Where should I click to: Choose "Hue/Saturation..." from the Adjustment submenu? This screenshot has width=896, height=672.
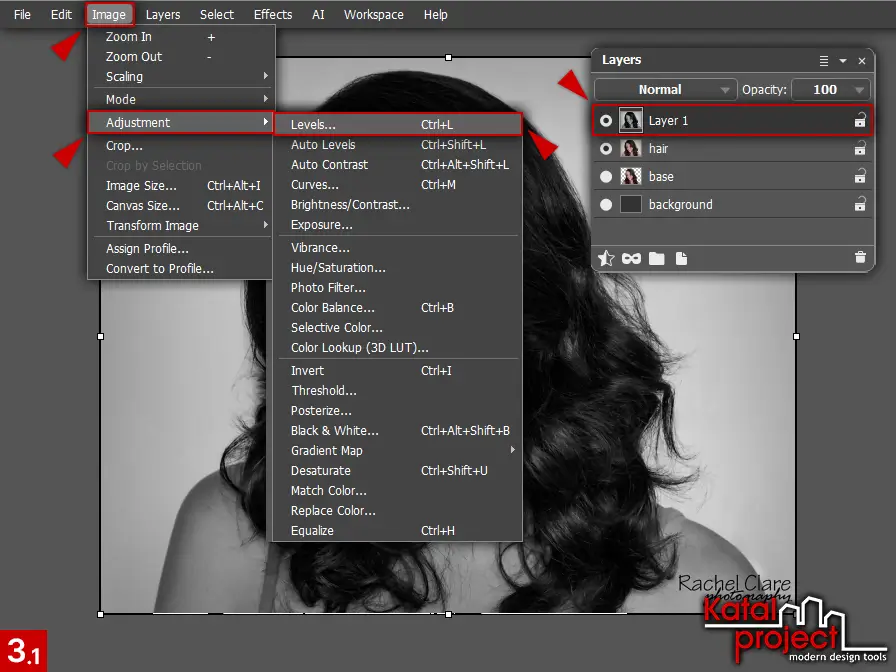click(x=340, y=267)
